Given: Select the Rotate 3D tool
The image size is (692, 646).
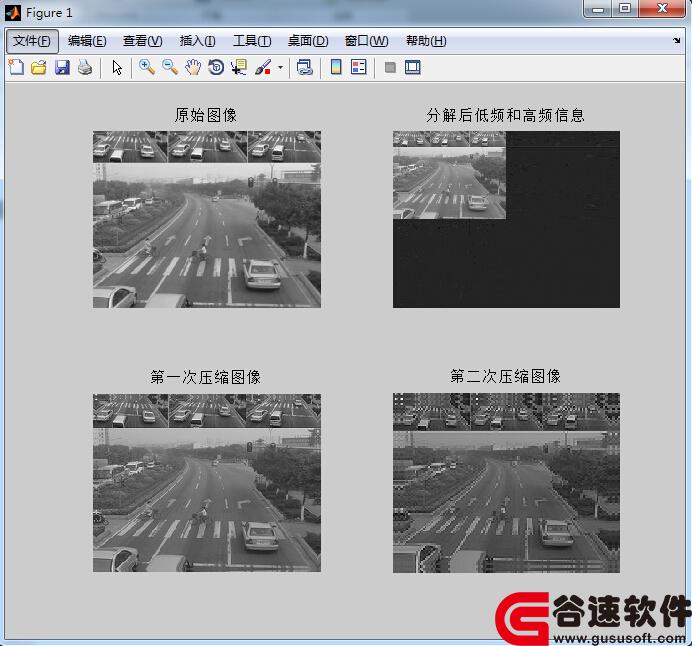Looking at the screenshot, I should pos(216,68).
